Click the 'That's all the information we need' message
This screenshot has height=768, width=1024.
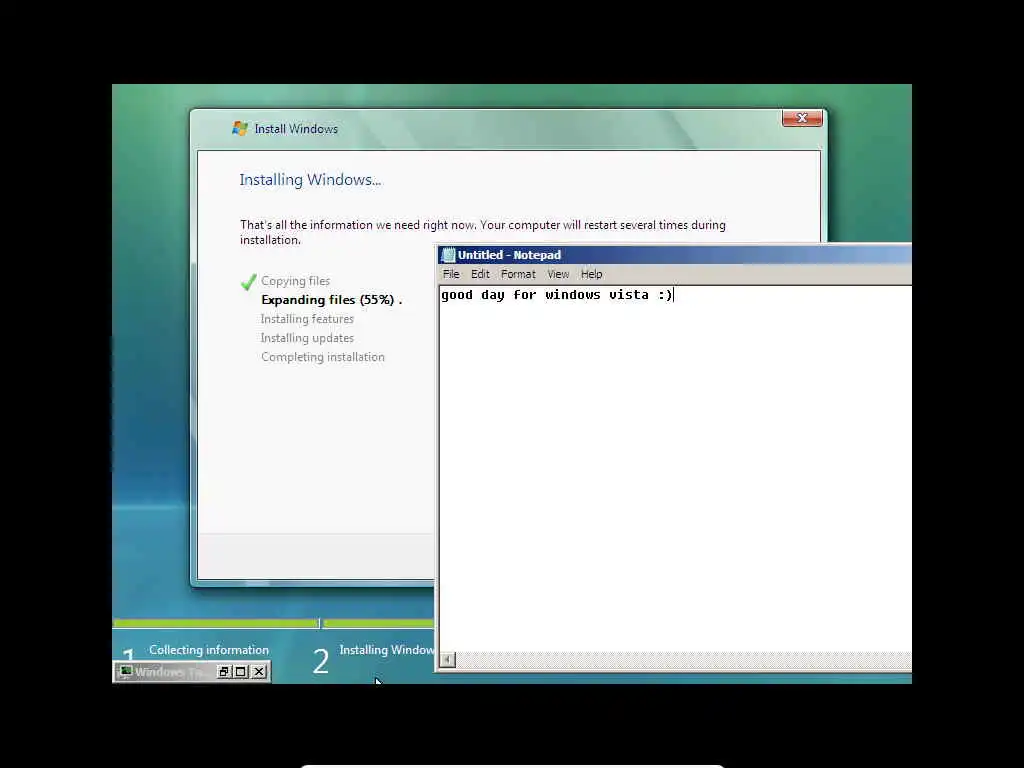click(483, 232)
